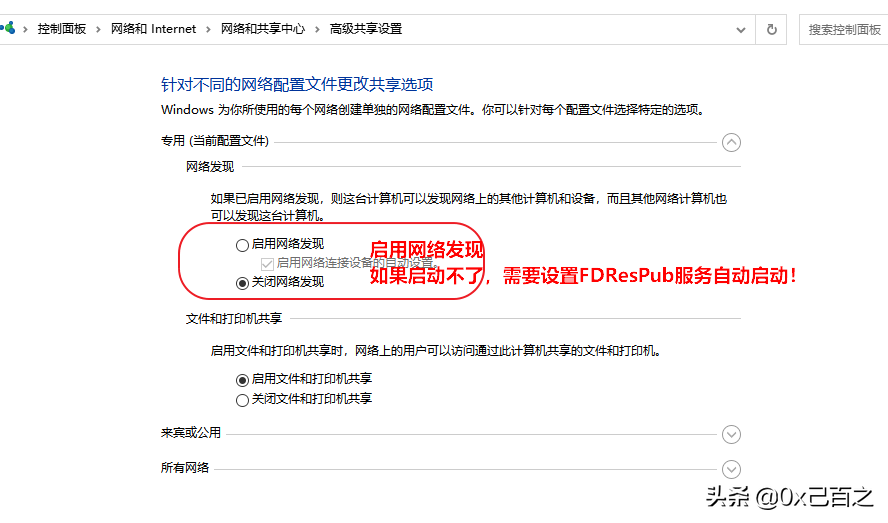Select 关闭网络发现 radio button
The image size is (888, 523).
(x=242, y=283)
